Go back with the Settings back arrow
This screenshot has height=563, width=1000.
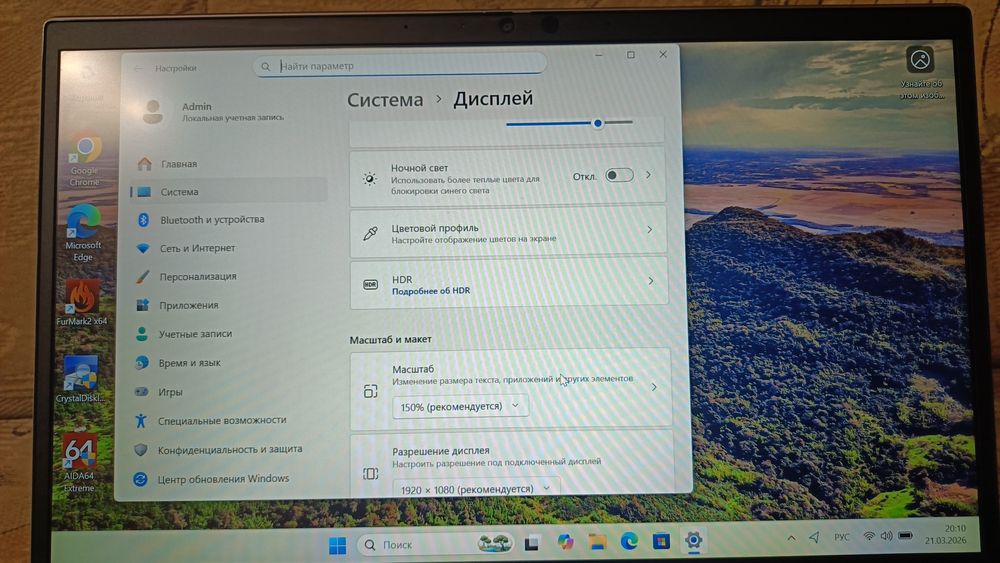click(x=138, y=68)
